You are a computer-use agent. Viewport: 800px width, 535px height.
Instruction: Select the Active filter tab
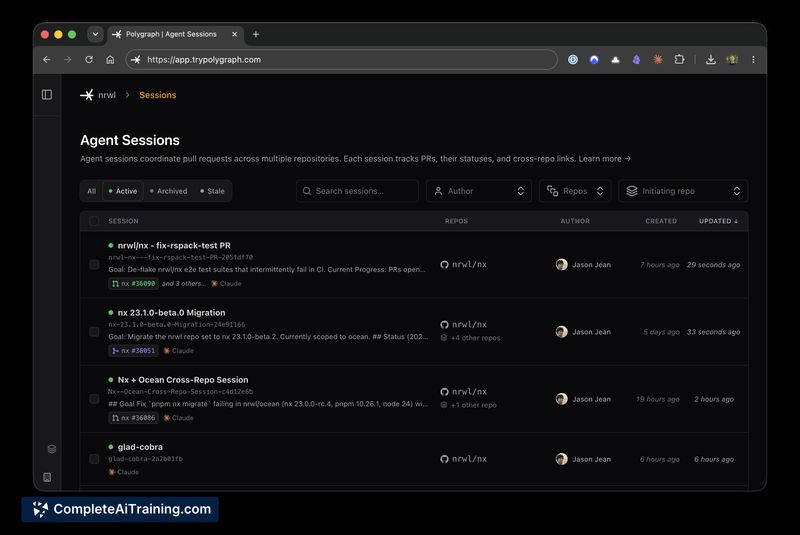click(123, 191)
